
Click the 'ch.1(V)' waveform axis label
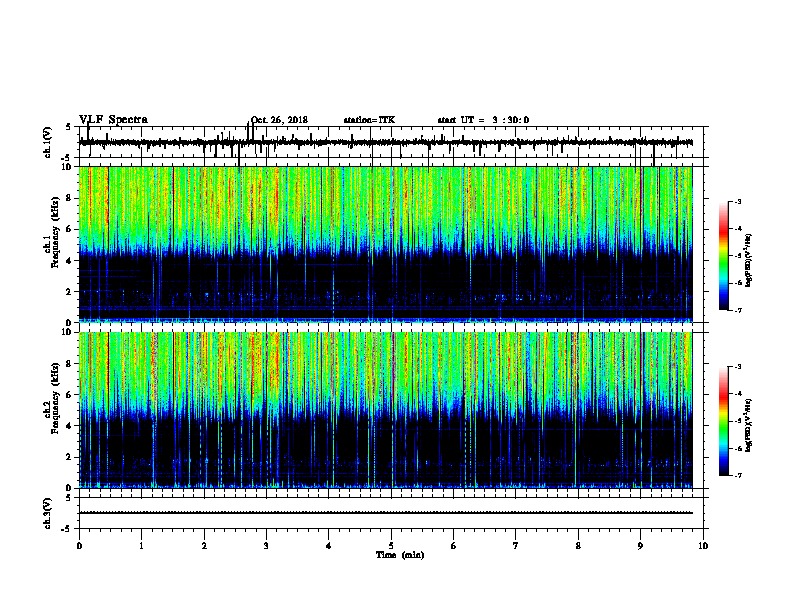pos(48,142)
